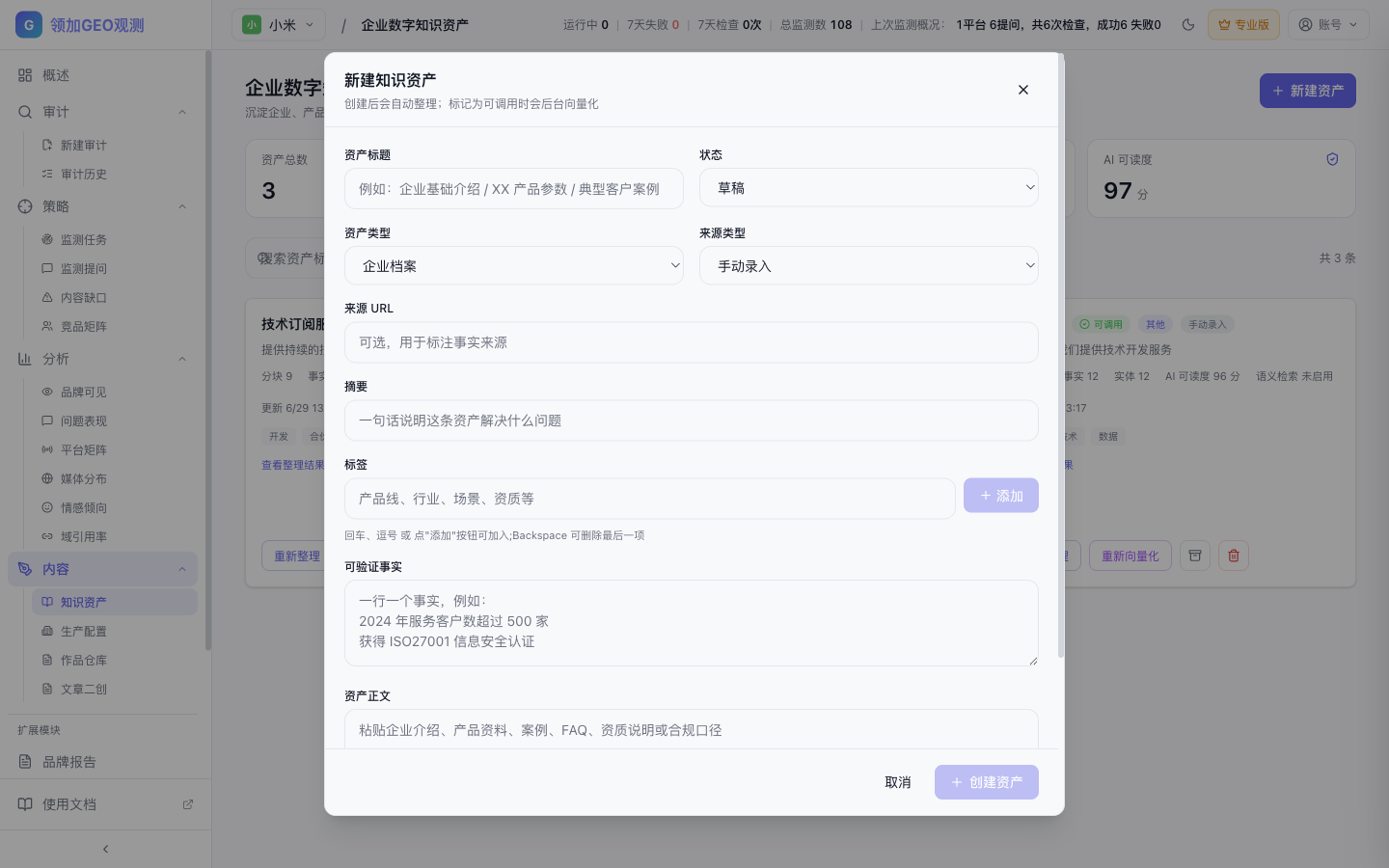The image size is (1389, 868).
Task: Open 文章二创 sidebar item
Action: [x=114, y=689]
